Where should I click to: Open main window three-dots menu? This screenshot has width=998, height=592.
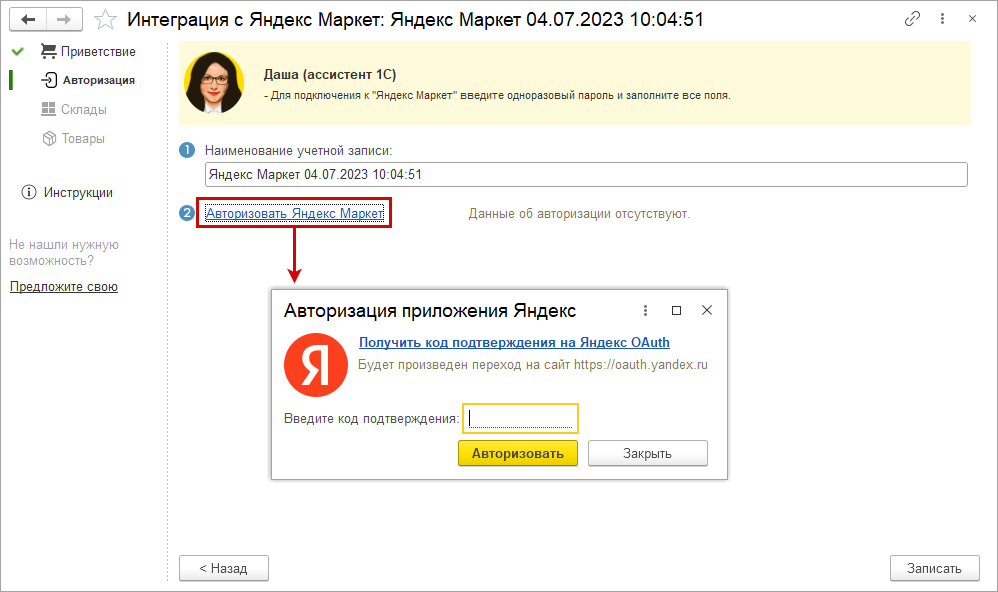click(943, 19)
